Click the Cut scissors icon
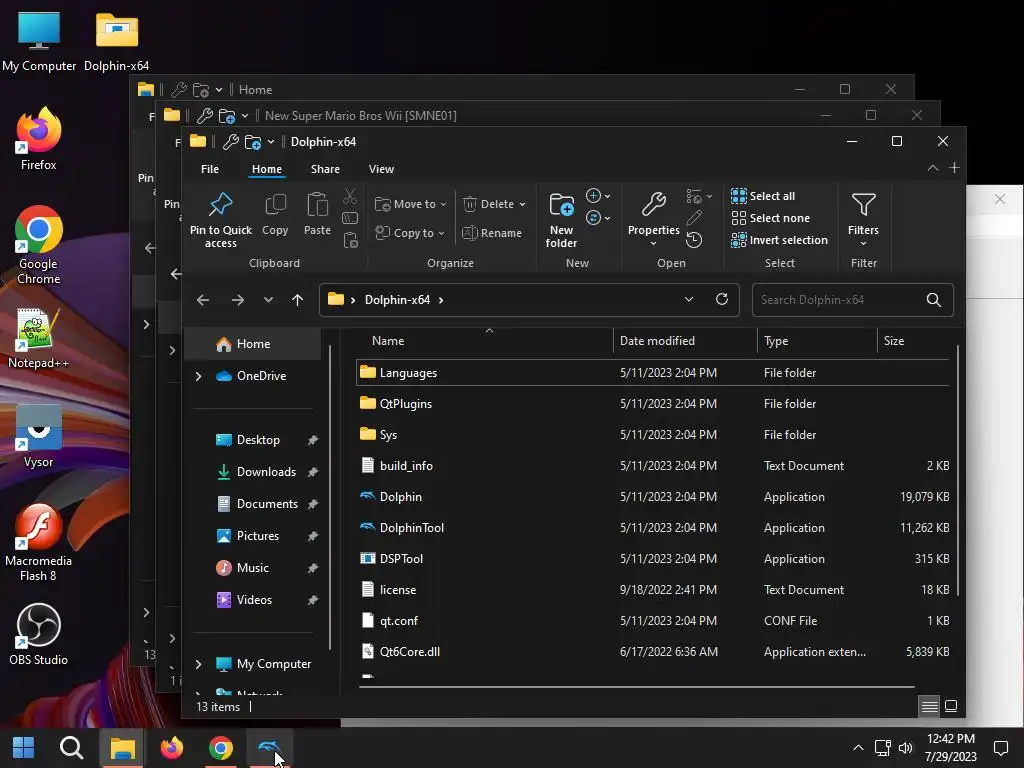 click(x=350, y=196)
